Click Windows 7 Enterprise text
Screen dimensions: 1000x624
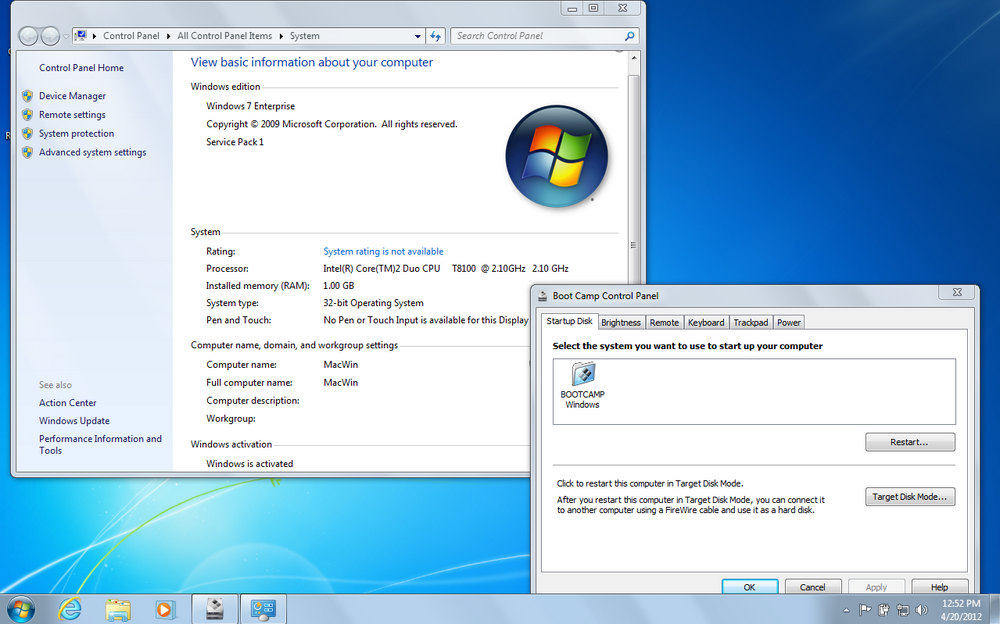tap(251, 106)
